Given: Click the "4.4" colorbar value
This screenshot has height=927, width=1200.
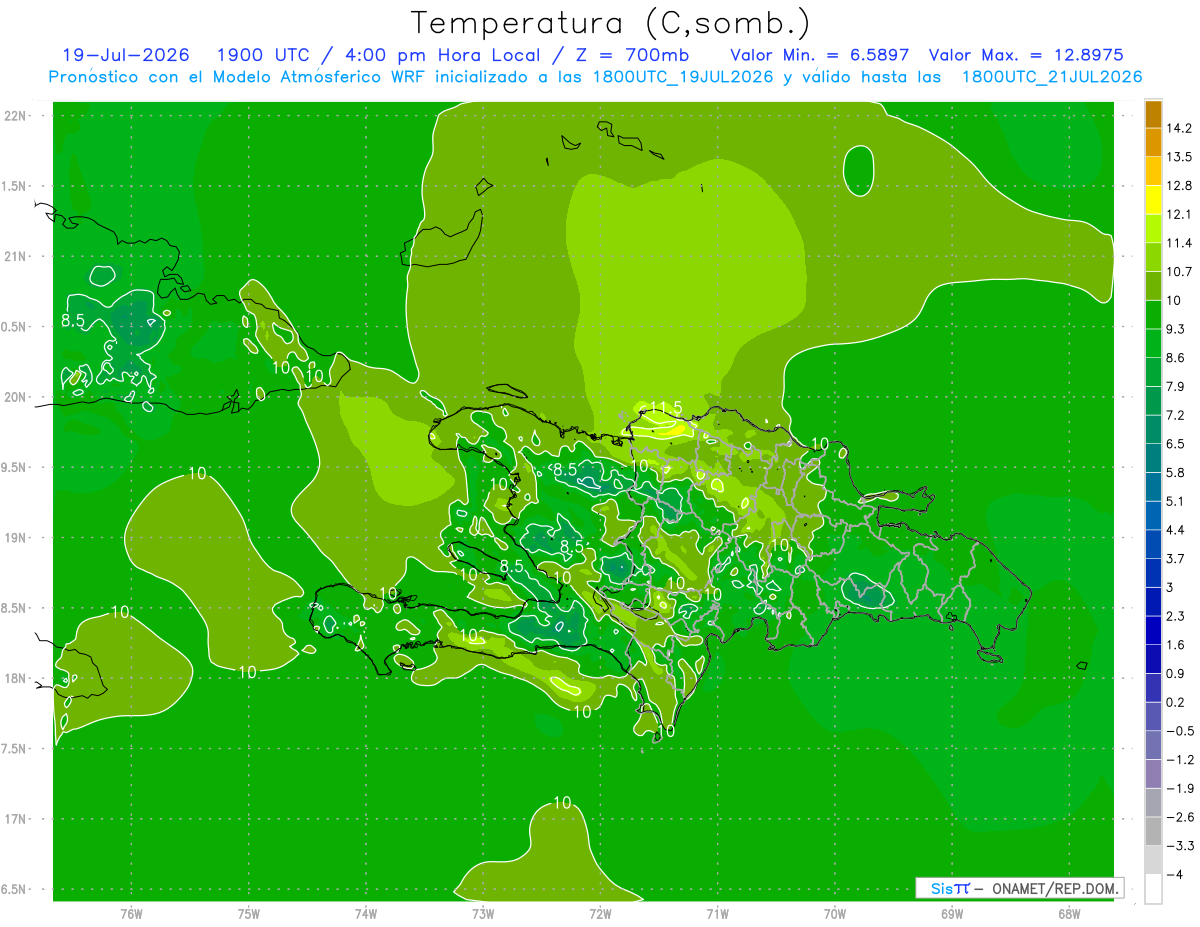Looking at the screenshot, I should point(1176,529).
